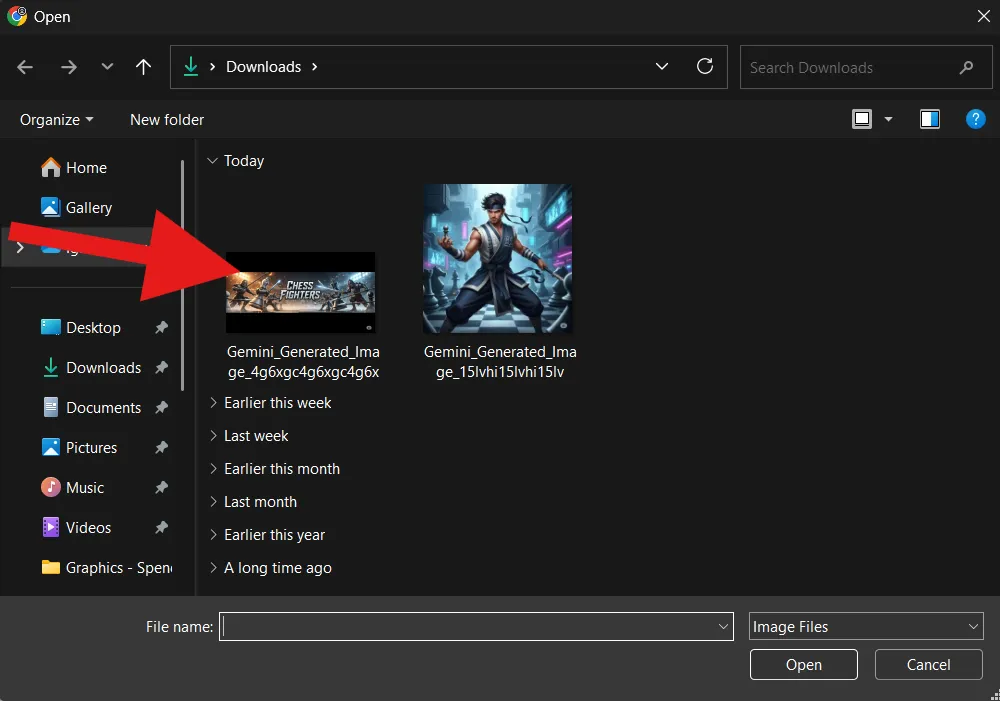Expand the Earlier this month group
This screenshot has height=701, width=1000.
pyautogui.click(x=213, y=469)
